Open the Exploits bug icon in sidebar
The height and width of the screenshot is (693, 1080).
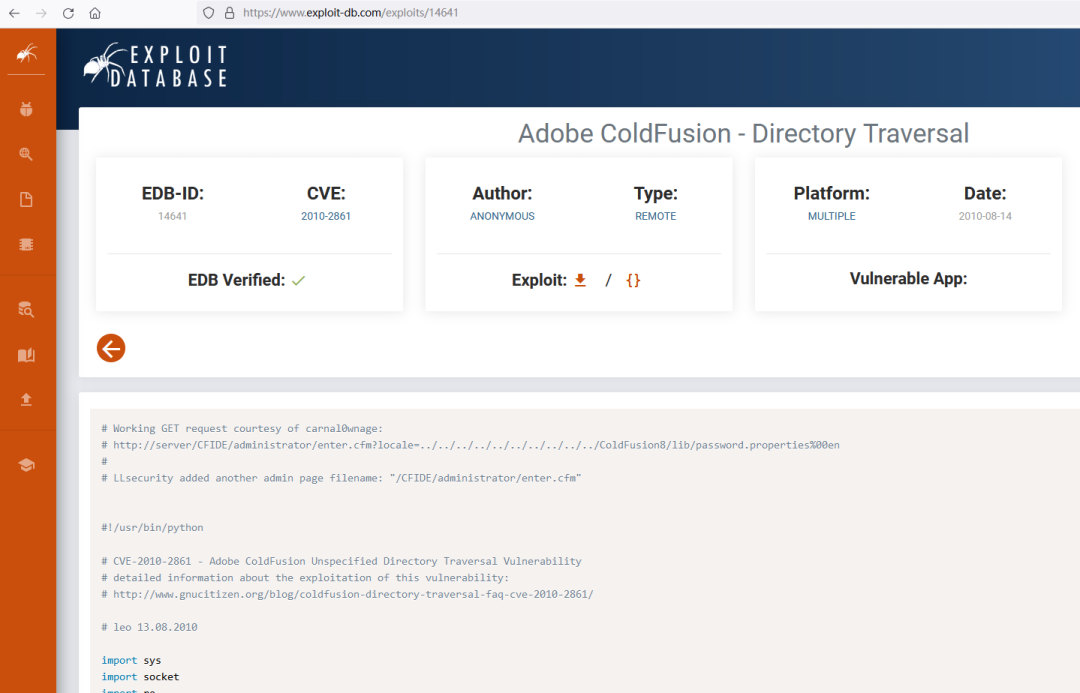click(27, 109)
